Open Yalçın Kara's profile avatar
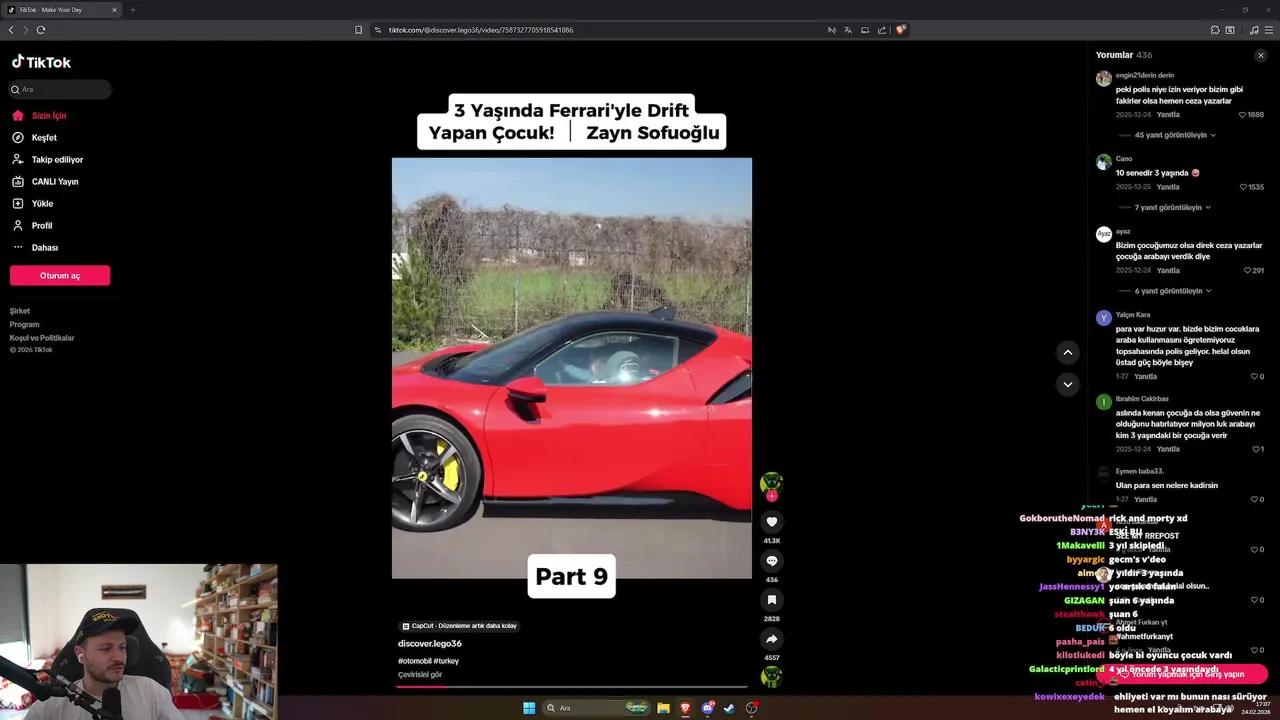Screen dimensions: 1280x720 click(x=1103, y=318)
